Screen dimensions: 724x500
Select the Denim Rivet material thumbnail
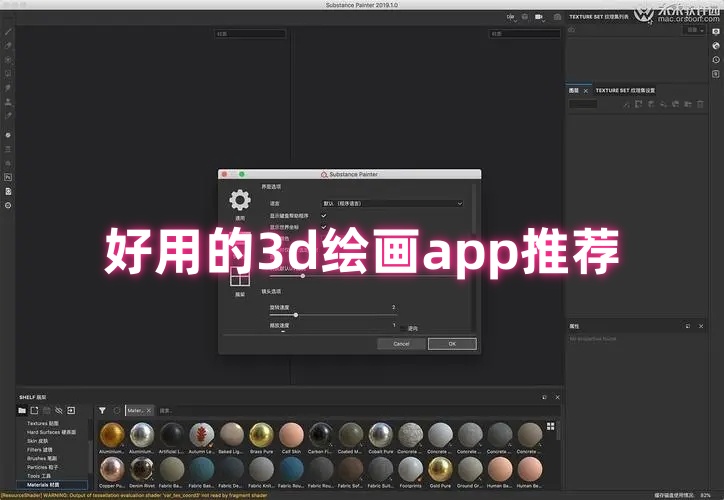click(142, 470)
